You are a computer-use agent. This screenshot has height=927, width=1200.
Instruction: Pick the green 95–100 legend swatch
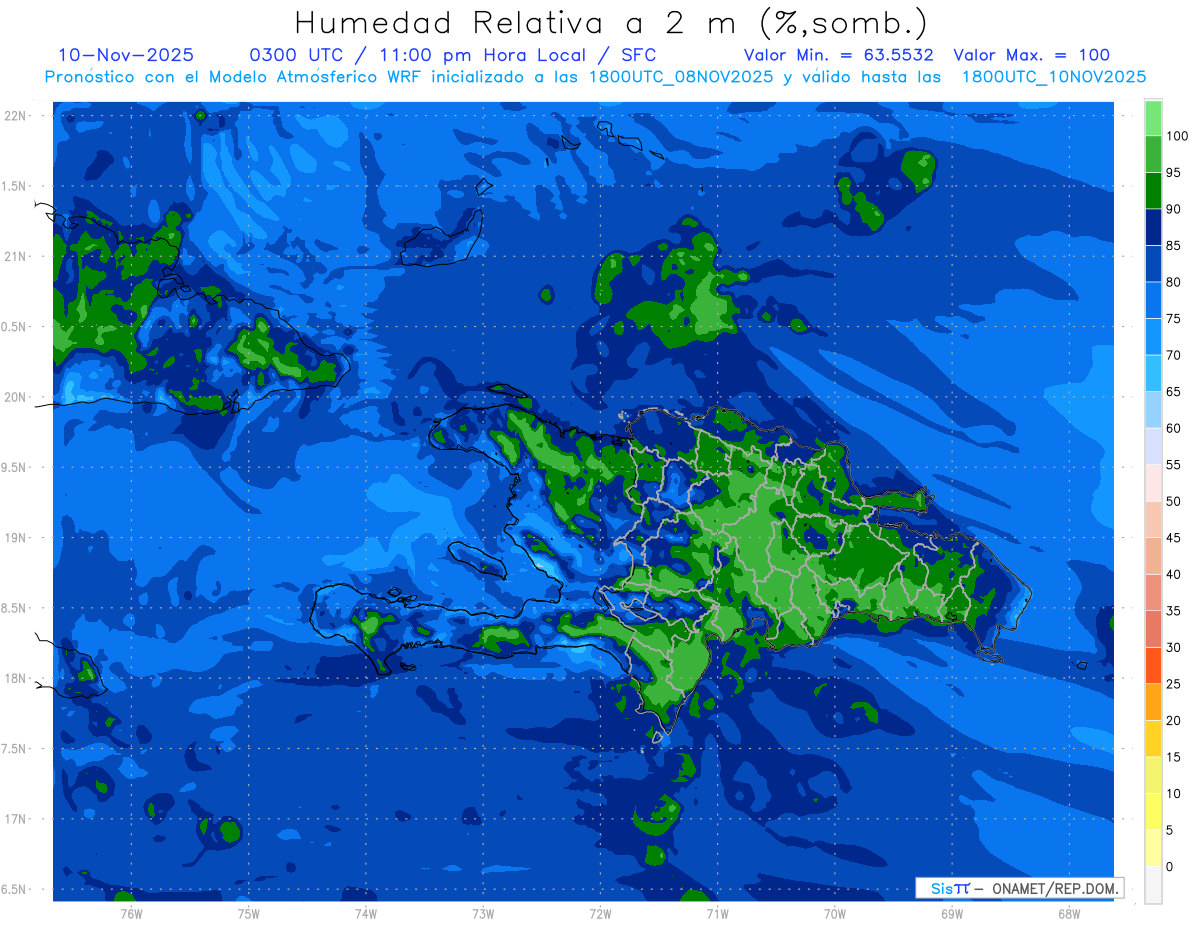click(1153, 154)
